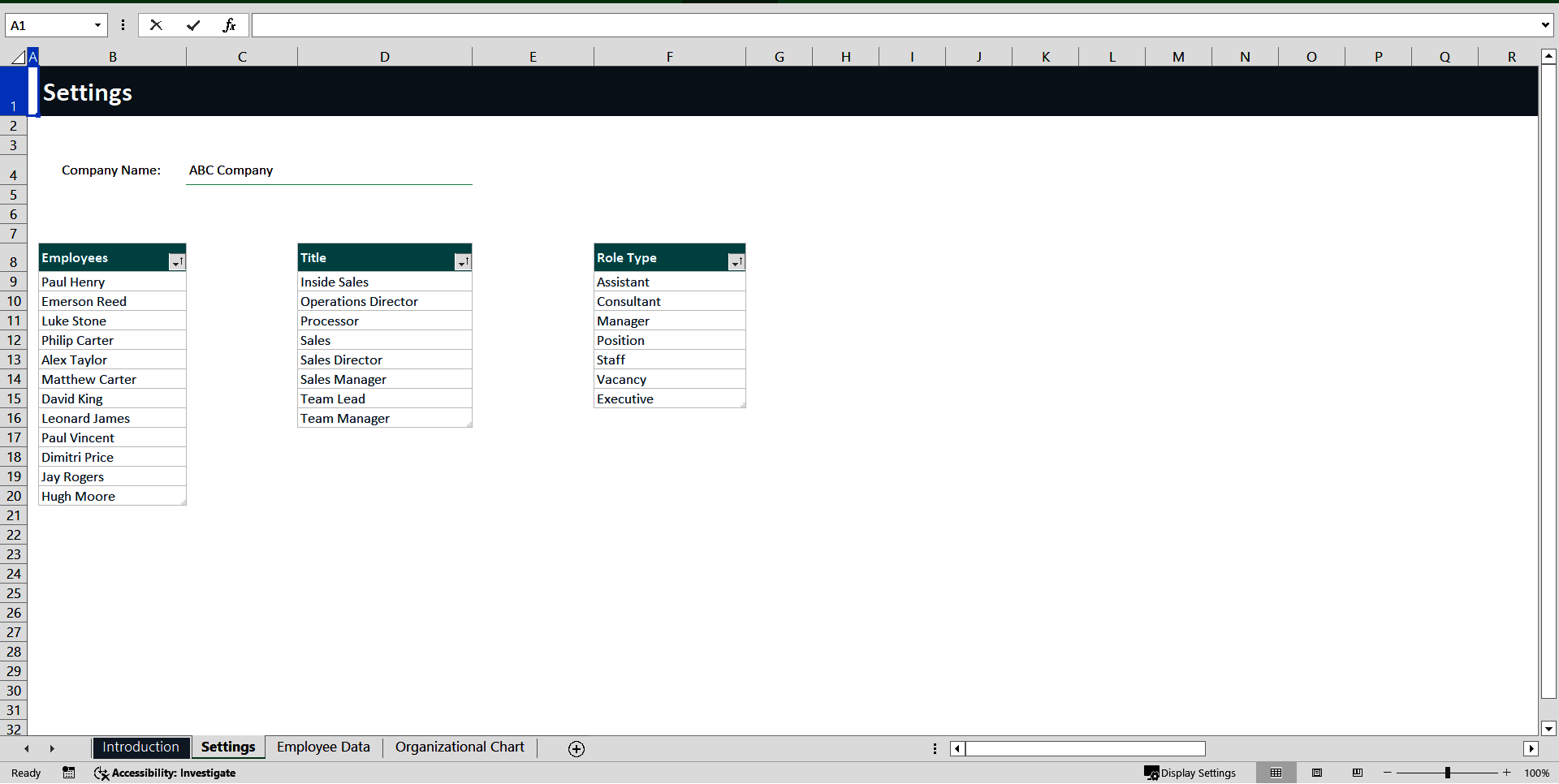Open the Name Box dropdown arrow
Screen dimensions: 1559x784
point(98,25)
